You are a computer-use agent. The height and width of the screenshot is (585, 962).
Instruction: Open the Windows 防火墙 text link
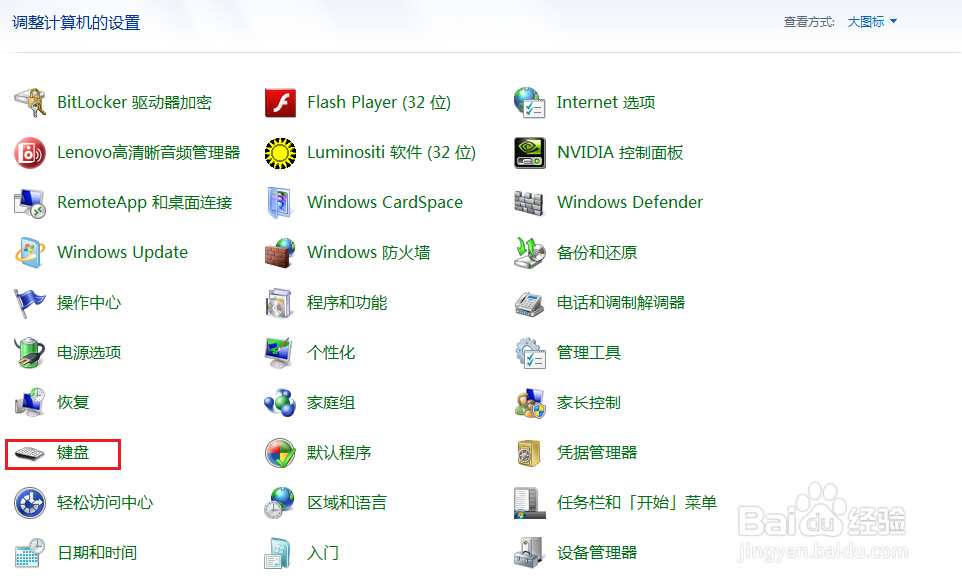[368, 253]
